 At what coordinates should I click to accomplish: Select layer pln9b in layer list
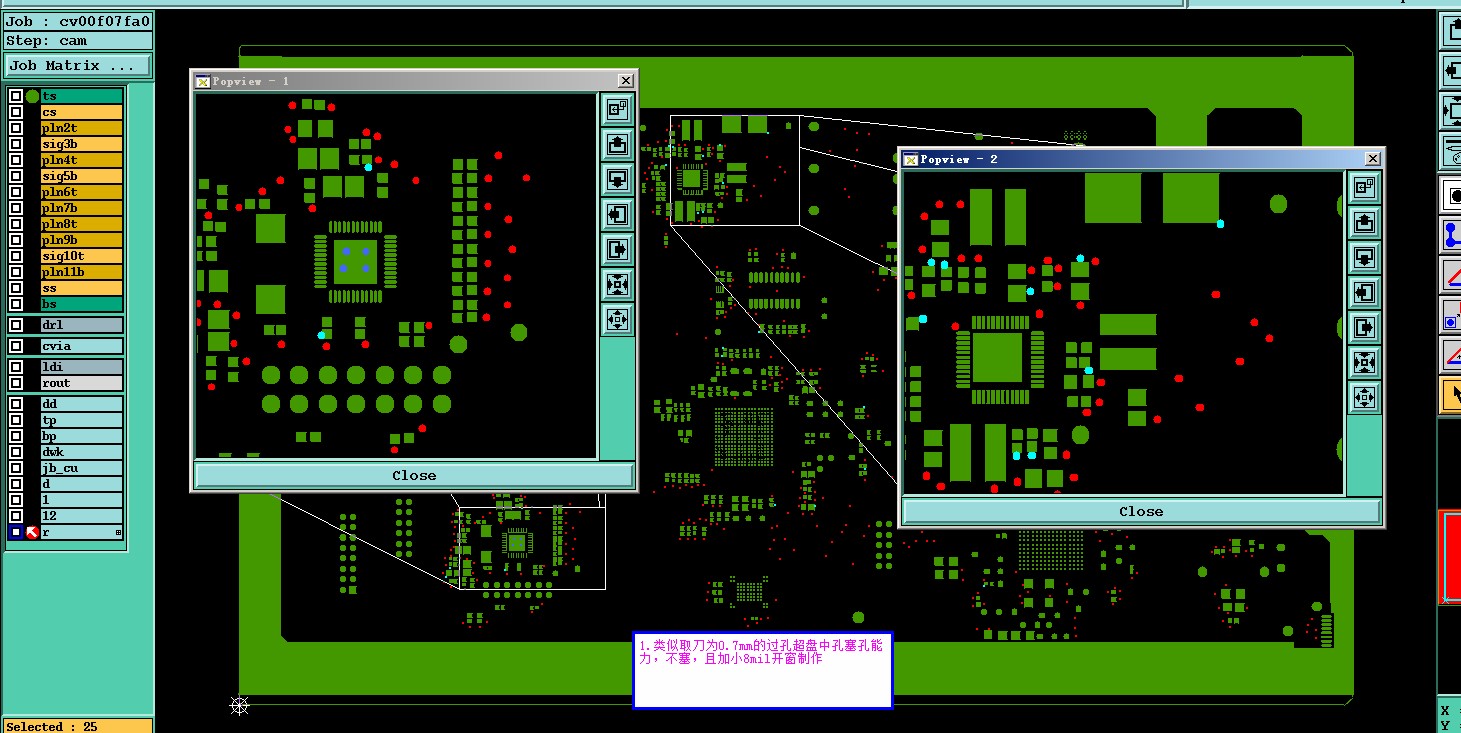[x=82, y=240]
